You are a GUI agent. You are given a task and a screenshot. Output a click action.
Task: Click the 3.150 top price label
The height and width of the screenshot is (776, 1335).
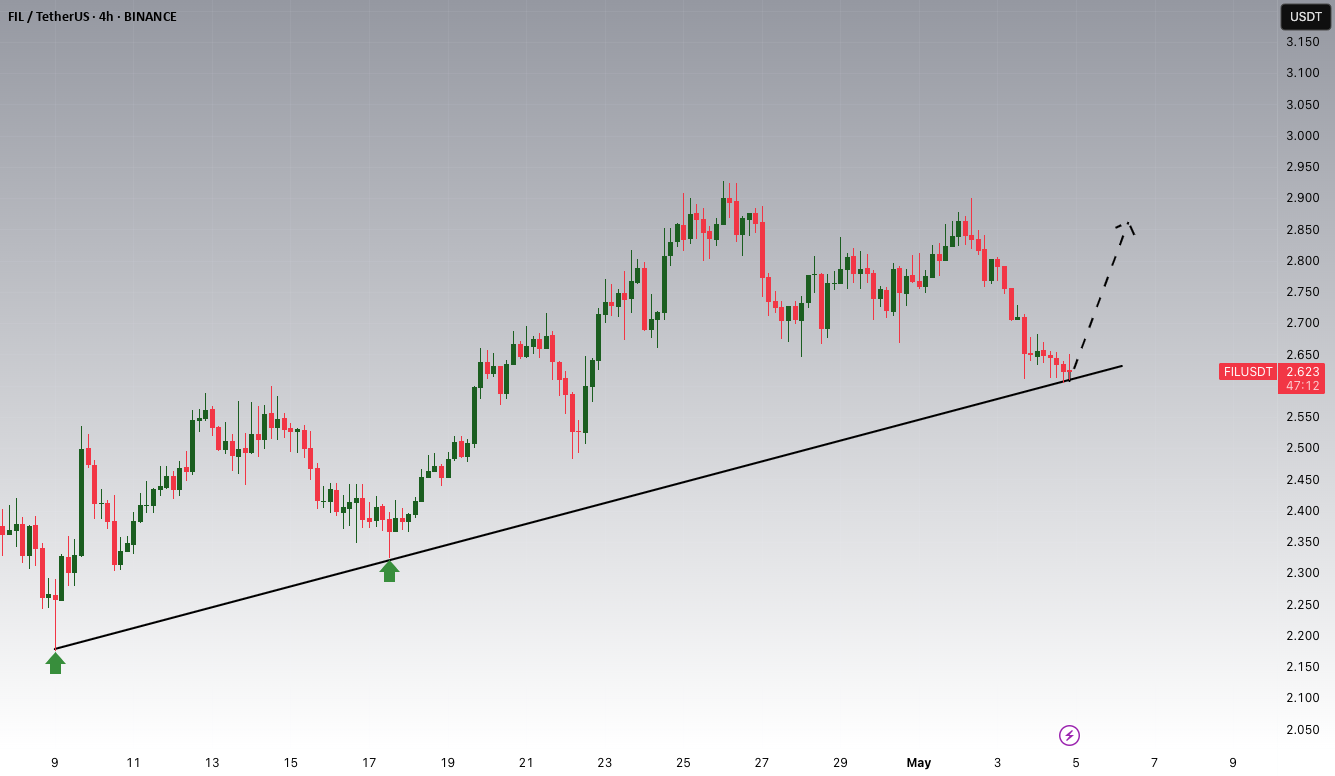[x=1301, y=42]
